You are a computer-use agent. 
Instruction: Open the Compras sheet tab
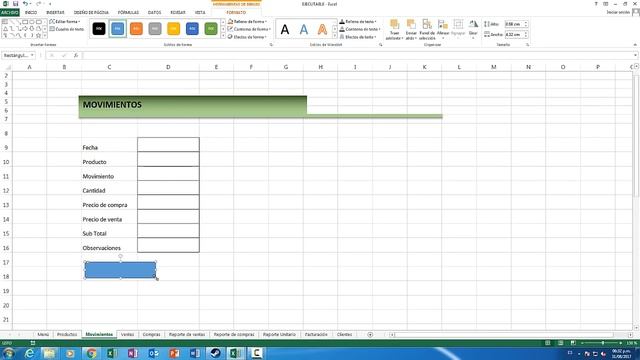151,334
